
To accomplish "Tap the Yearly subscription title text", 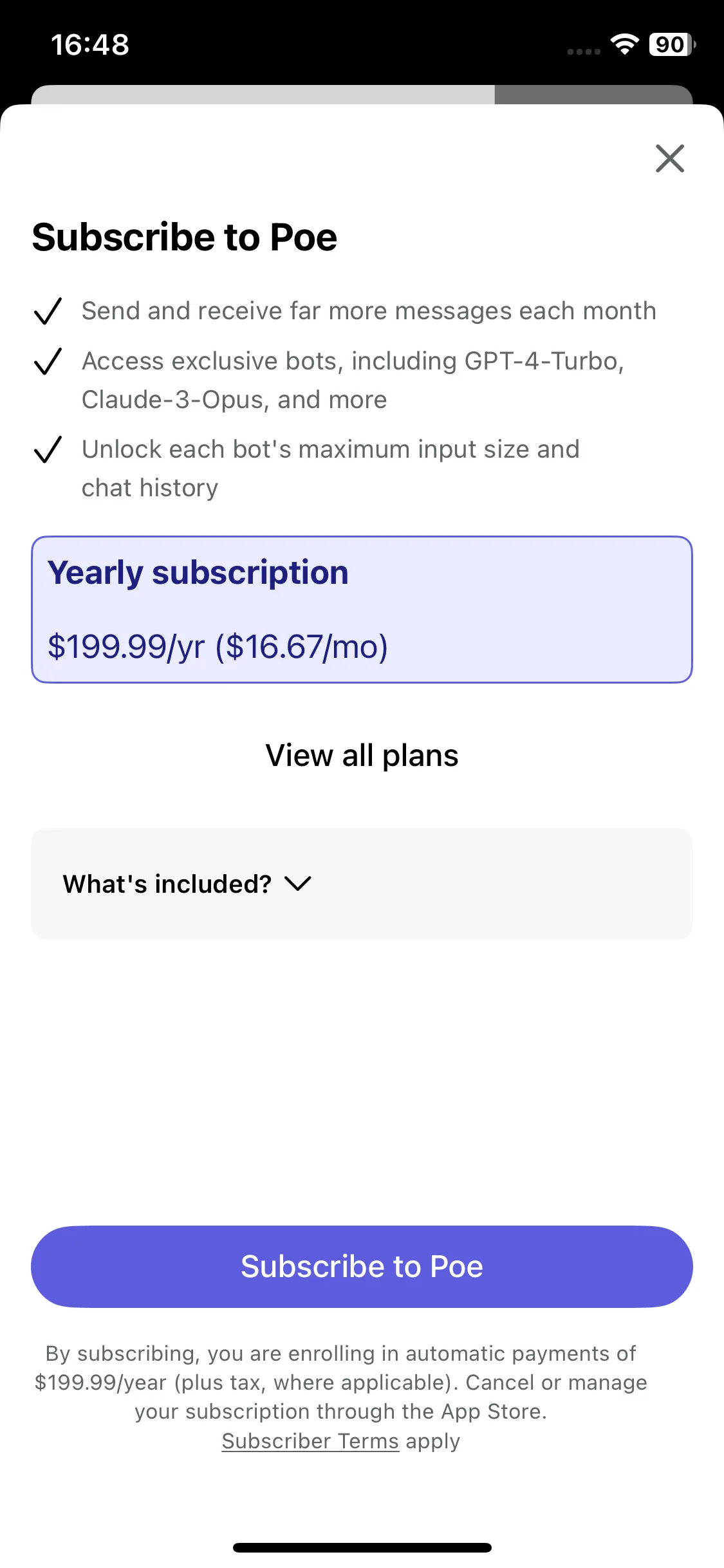I will pyautogui.click(x=198, y=573).
